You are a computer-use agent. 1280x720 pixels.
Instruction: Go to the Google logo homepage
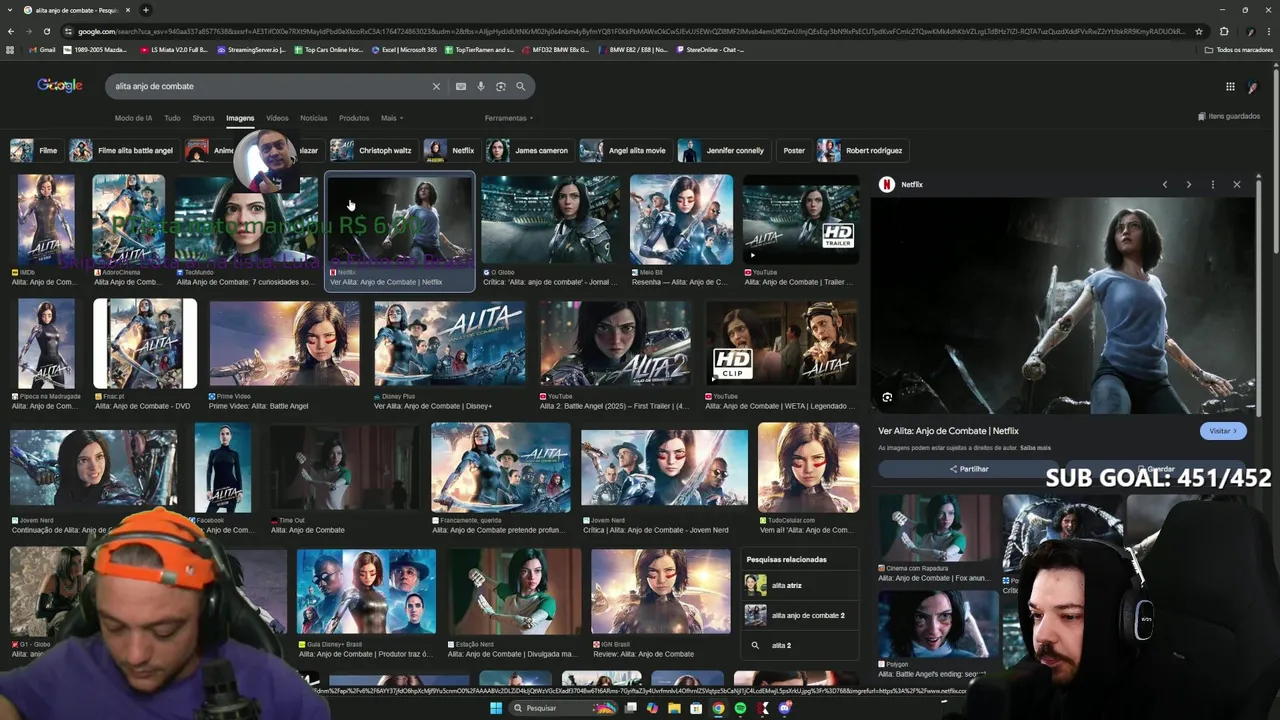[x=60, y=86]
